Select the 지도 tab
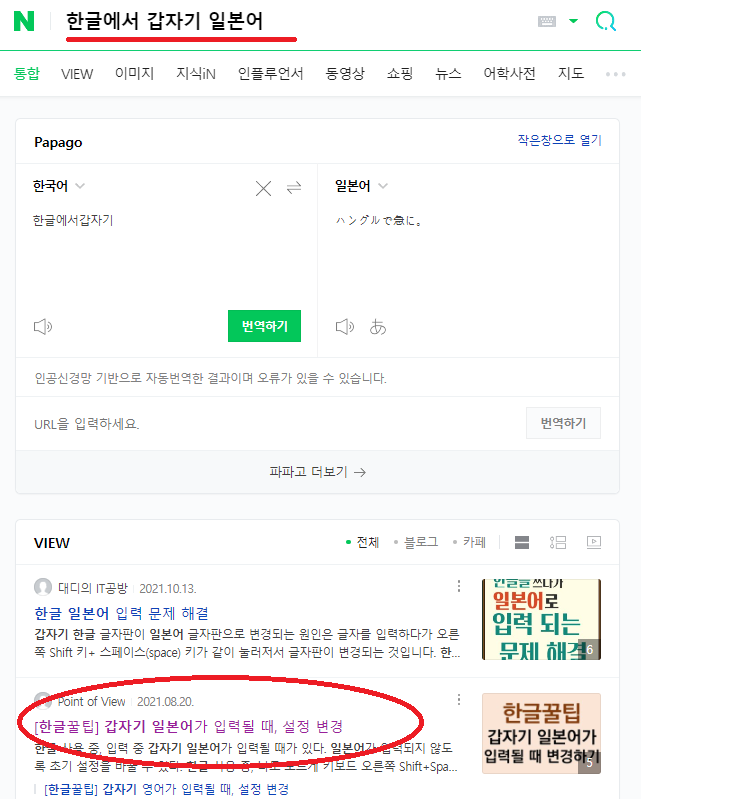The image size is (755, 799). (x=571, y=73)
